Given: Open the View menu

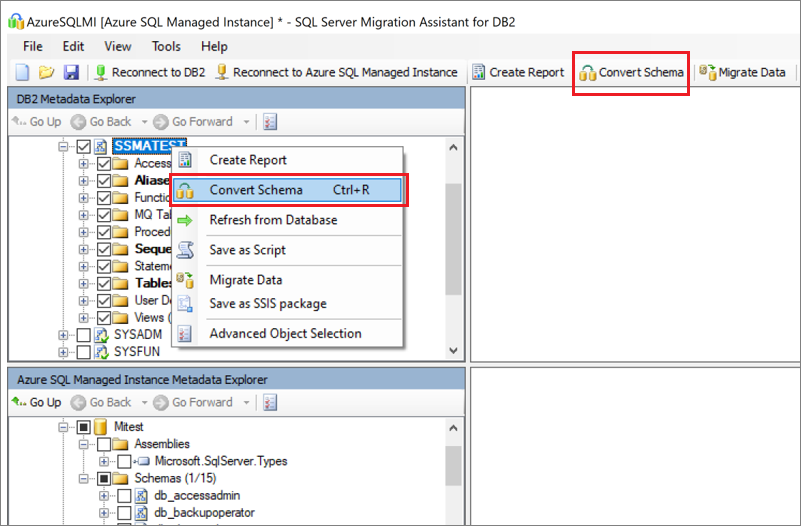Looking at the screenshot, I should [118, 46].
